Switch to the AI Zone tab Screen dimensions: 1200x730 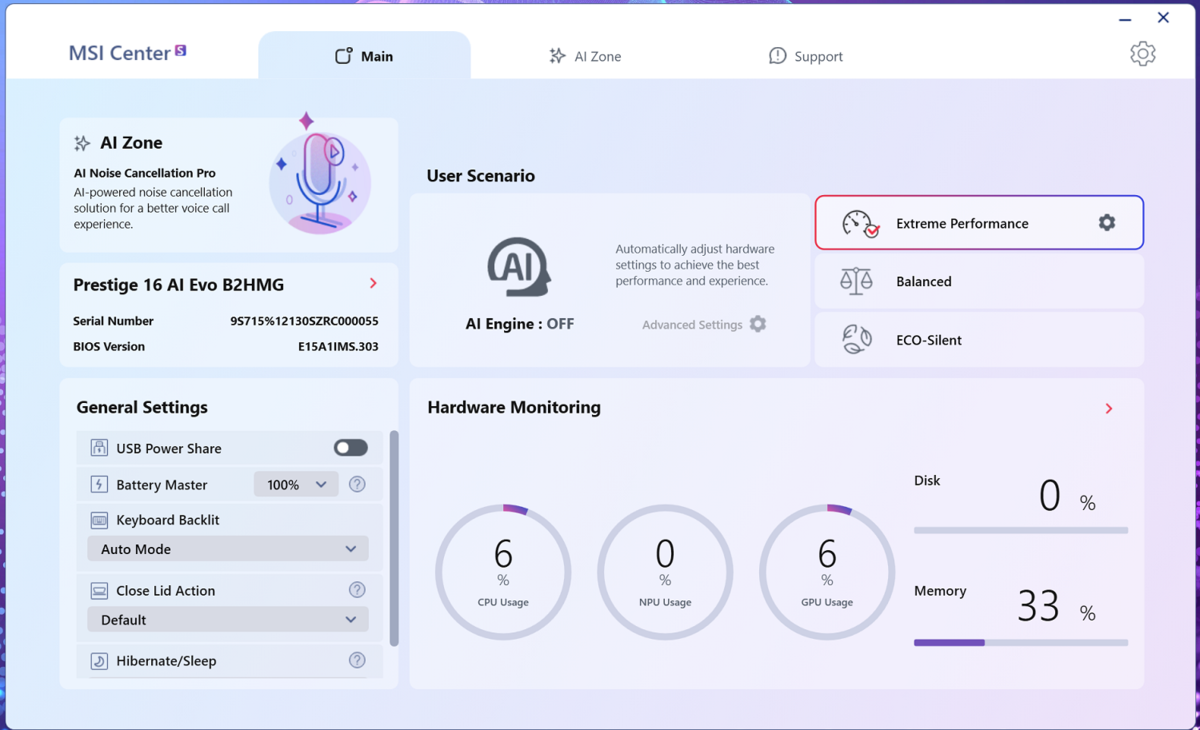tap(585, 56)
